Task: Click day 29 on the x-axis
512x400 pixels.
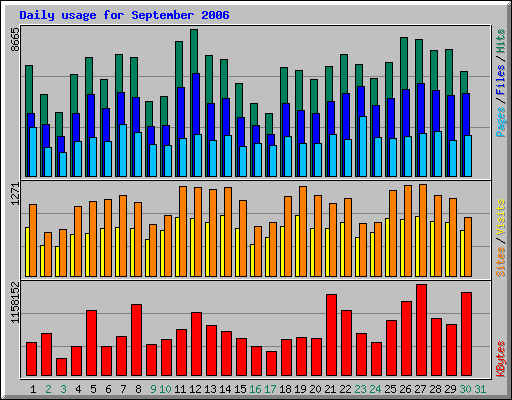Action: click(x=450, y=389)
